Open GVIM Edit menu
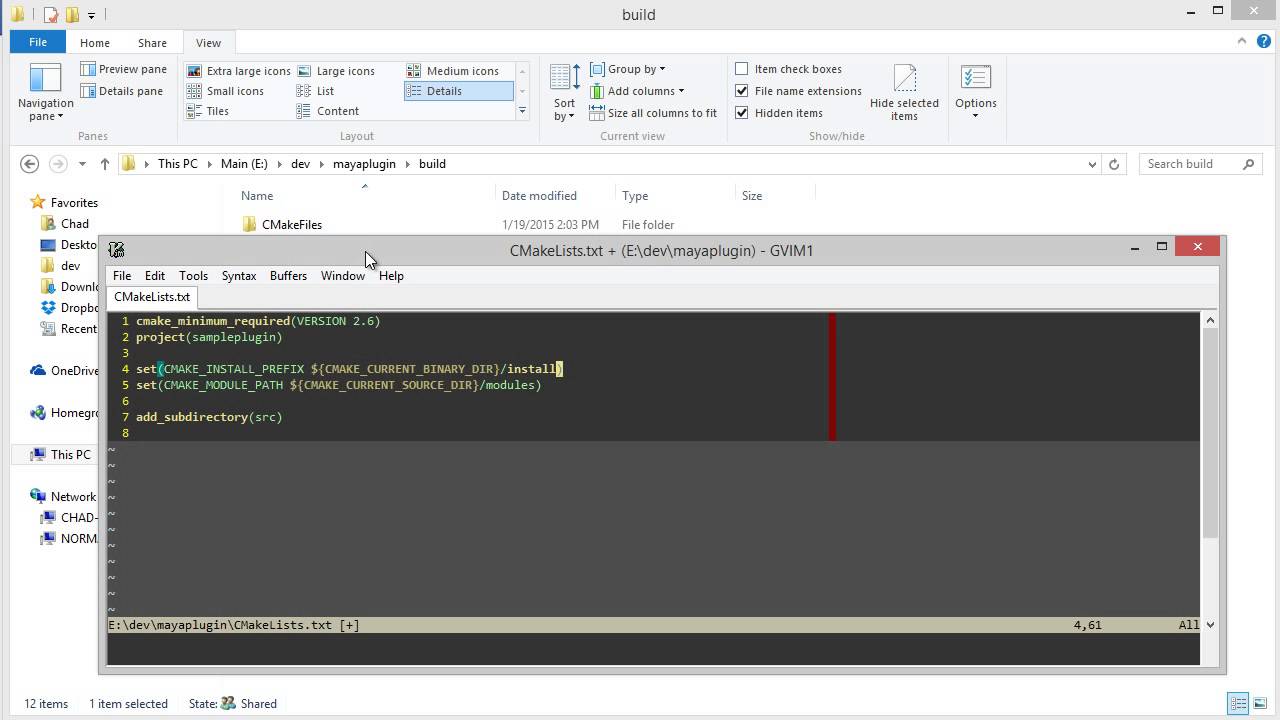1280x720 pixels. (x=155, y=276)
